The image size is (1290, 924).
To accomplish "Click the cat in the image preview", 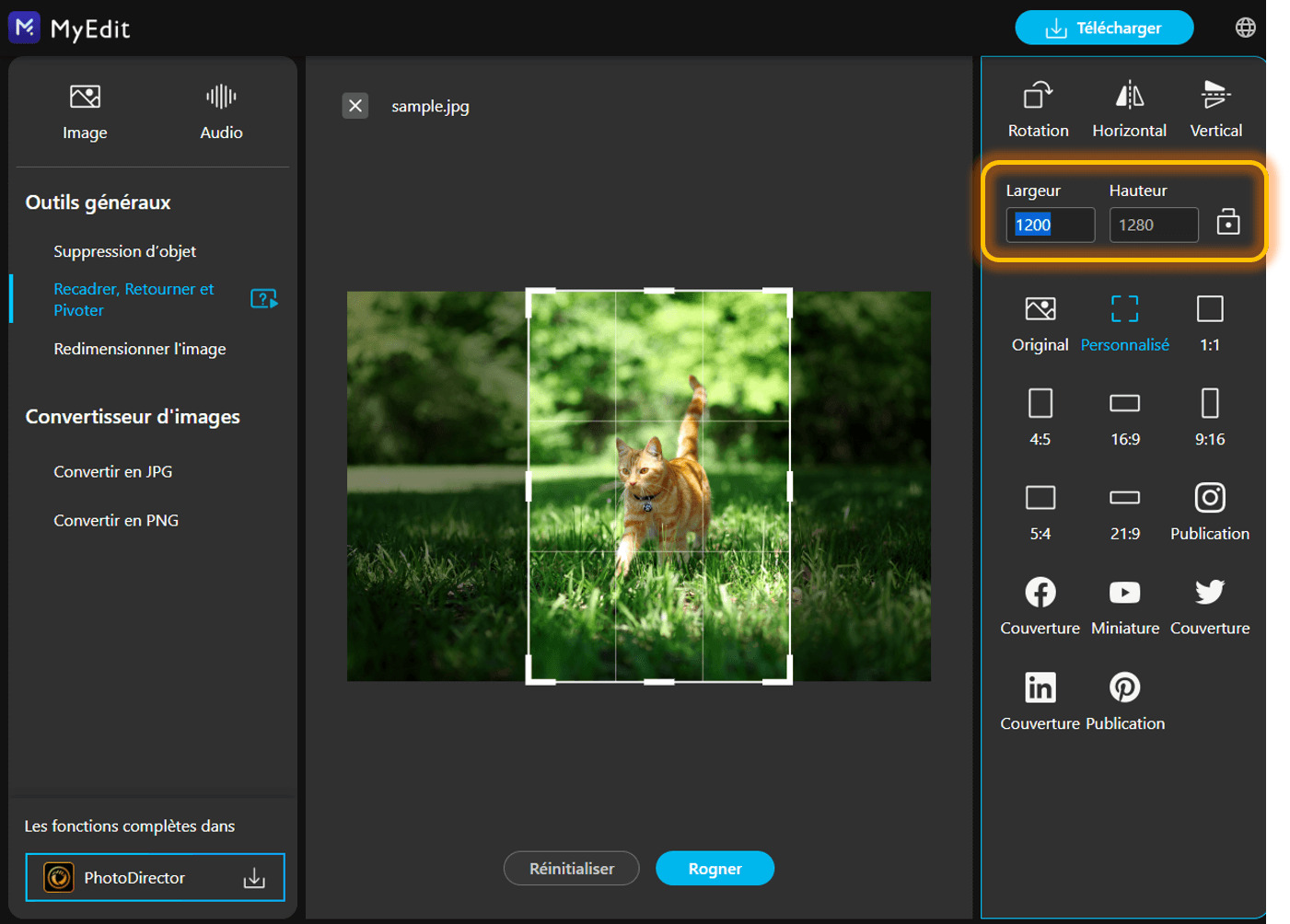I will (x=665, y=479).
